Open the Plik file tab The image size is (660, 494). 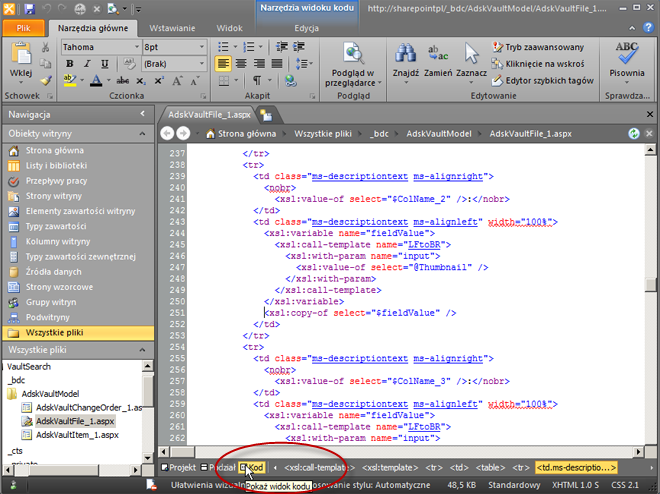[24, 28]
